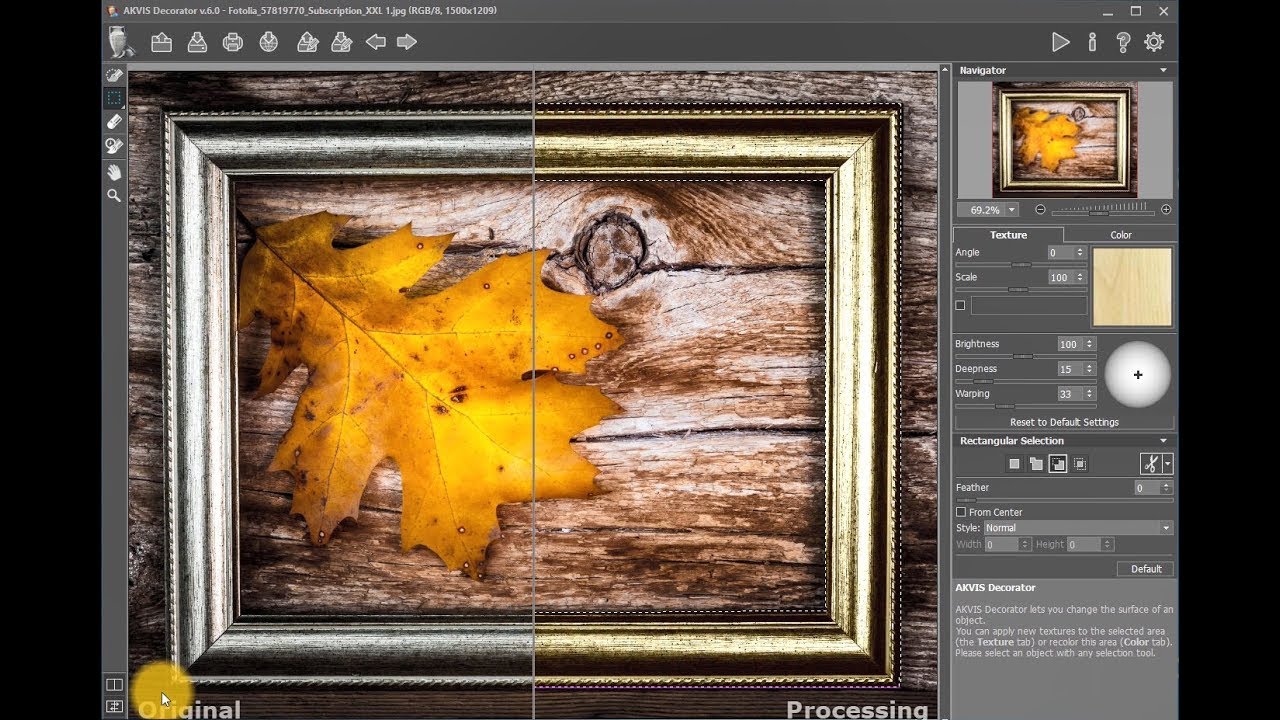Open help with the question mark icon

(x=1123, y=42)
